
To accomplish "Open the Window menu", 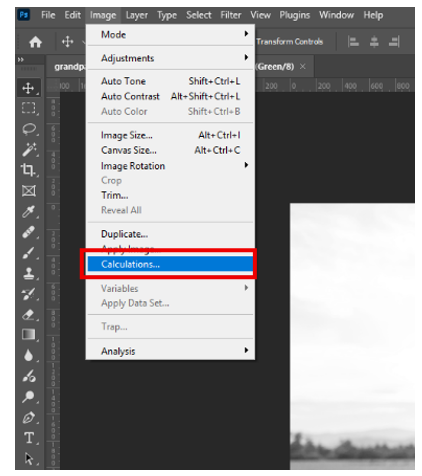I will coord(336,15).
